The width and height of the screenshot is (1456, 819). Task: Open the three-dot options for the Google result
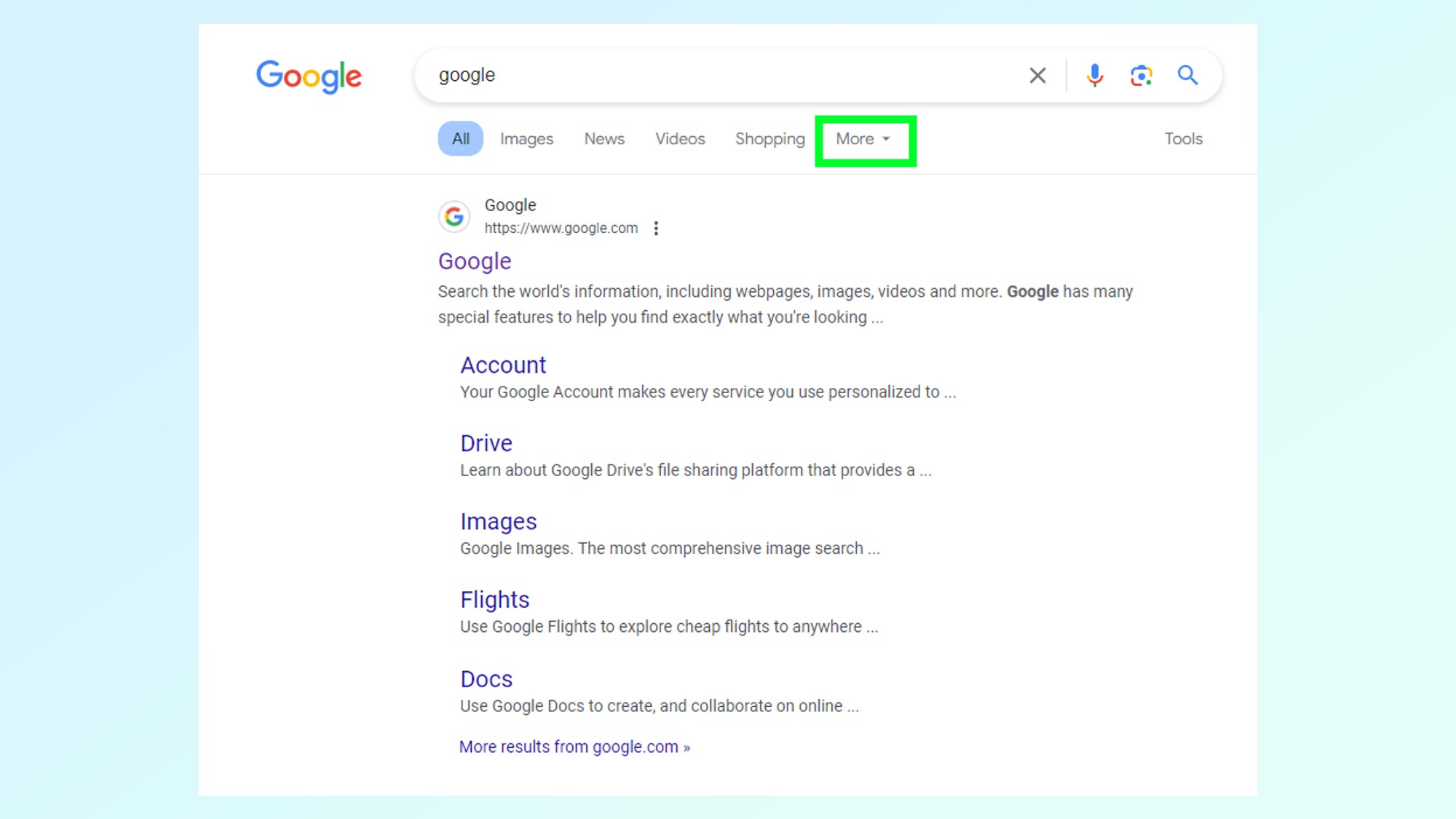tap(656, 228)
